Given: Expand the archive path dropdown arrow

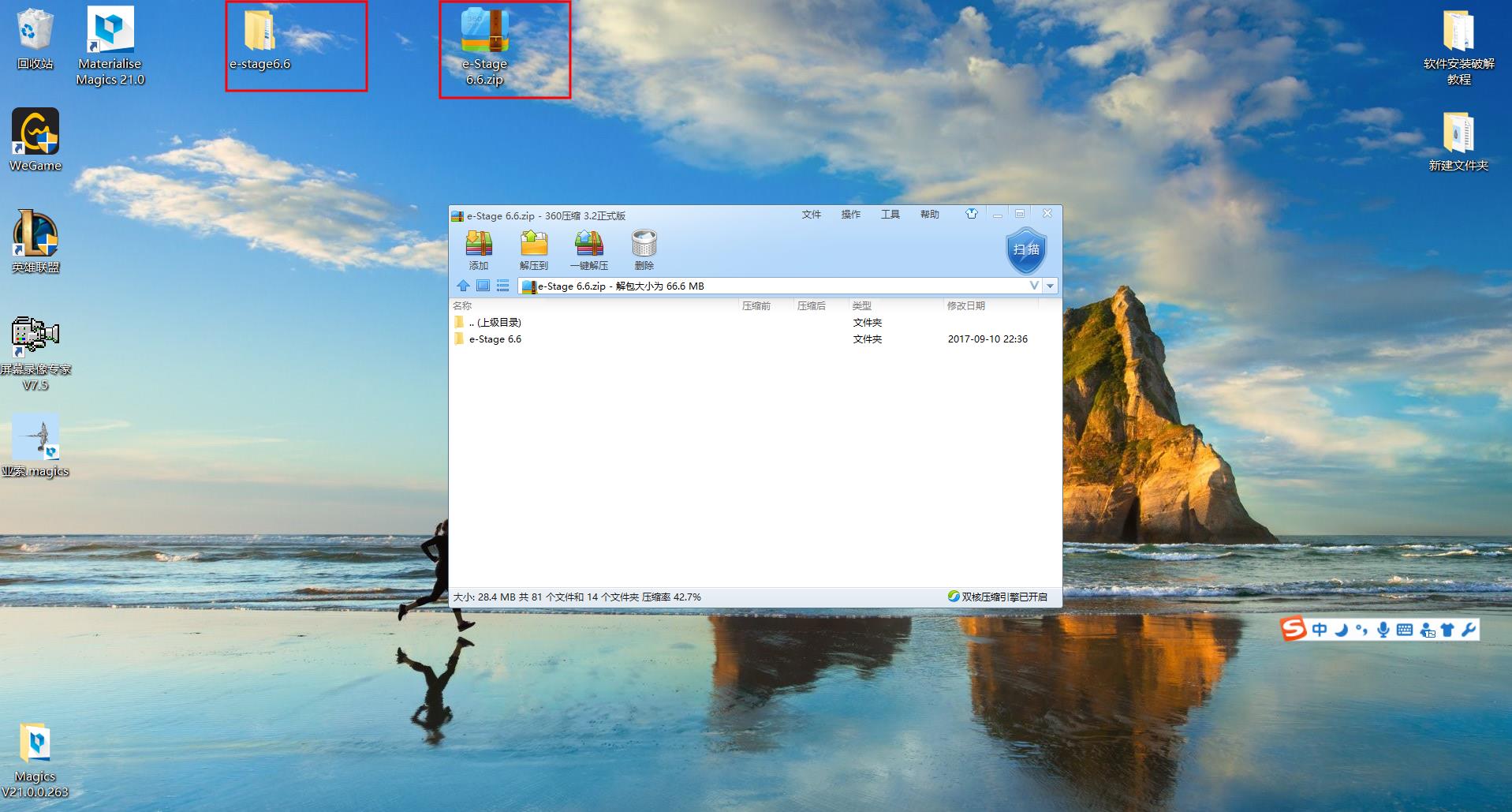Looking at the screenshot, I should (x=1050, y=286).
